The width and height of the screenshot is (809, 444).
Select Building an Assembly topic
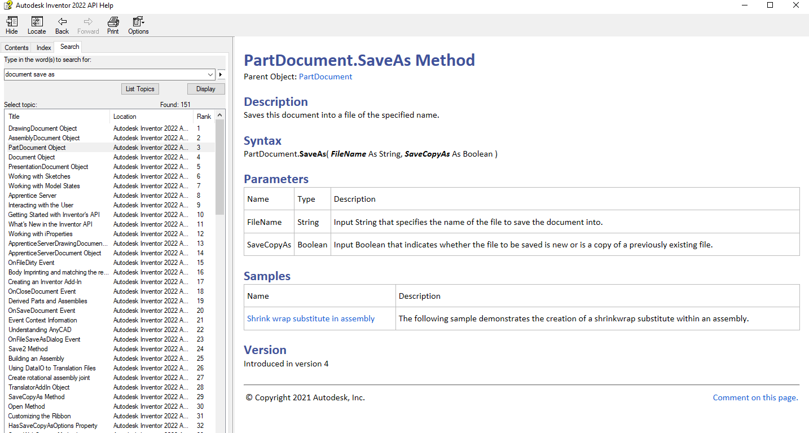coord(36,358)
